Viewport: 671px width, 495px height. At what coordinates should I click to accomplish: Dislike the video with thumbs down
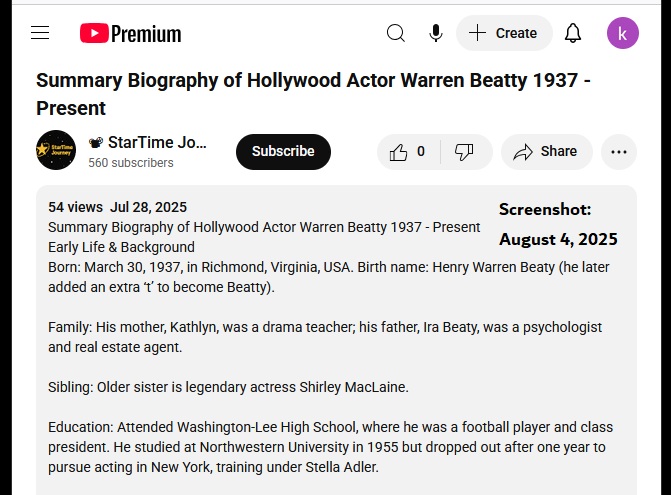pyautogui.click(x=464, y=152)
